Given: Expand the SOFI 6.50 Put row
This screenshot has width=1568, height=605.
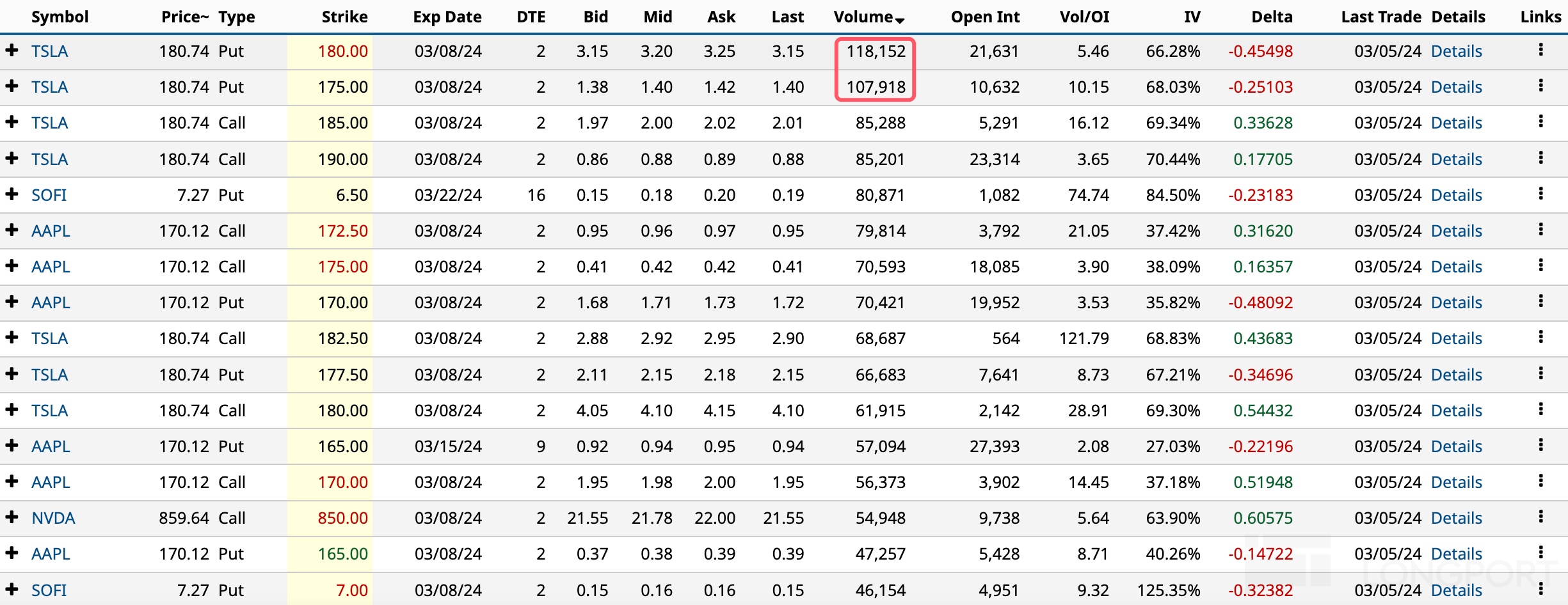Looking at the screenshot, I should coord(12,194).
